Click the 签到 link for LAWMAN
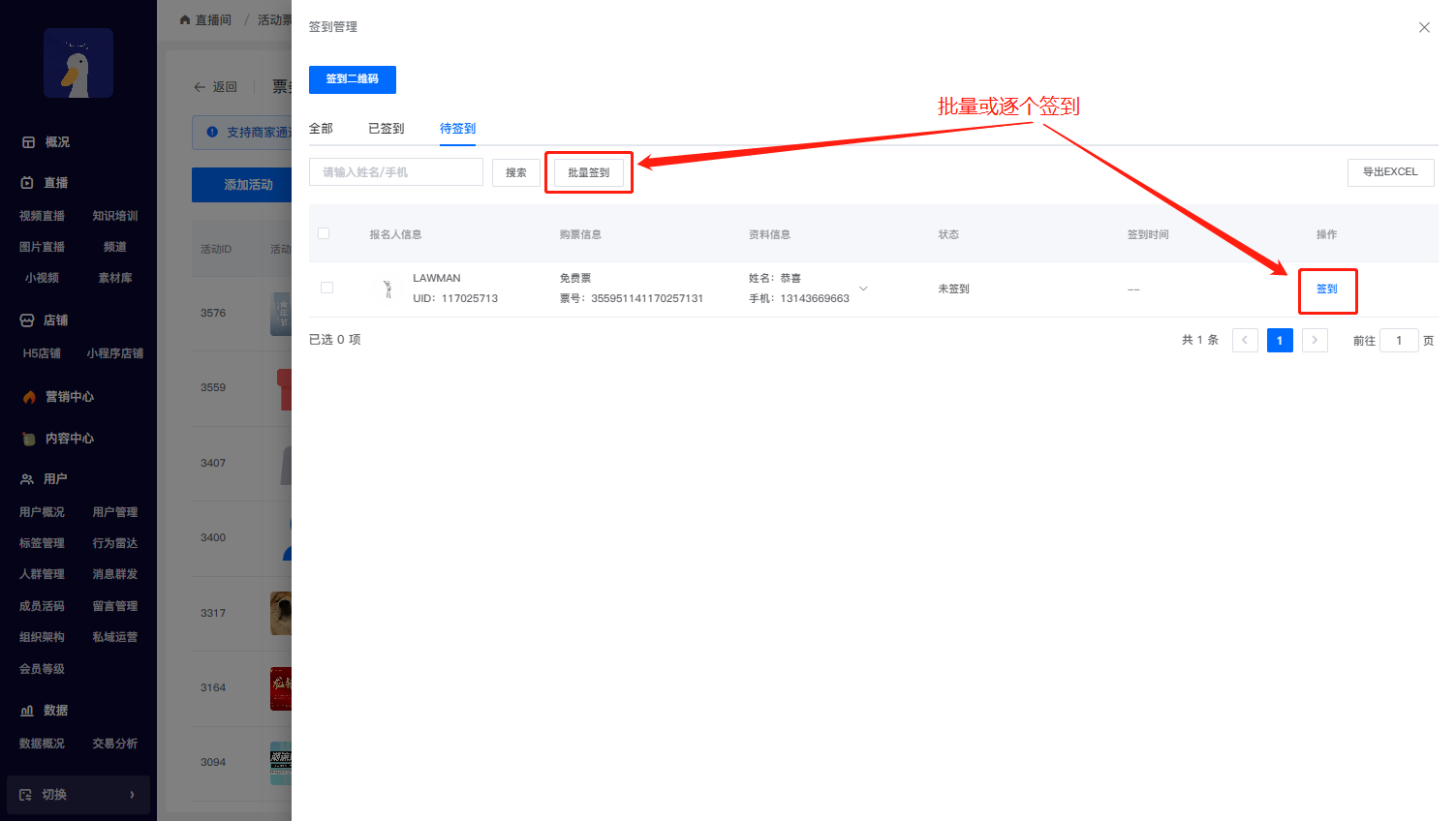Screen dimensions: 1456x821 pyautogui.click(x=1326, y=289)
